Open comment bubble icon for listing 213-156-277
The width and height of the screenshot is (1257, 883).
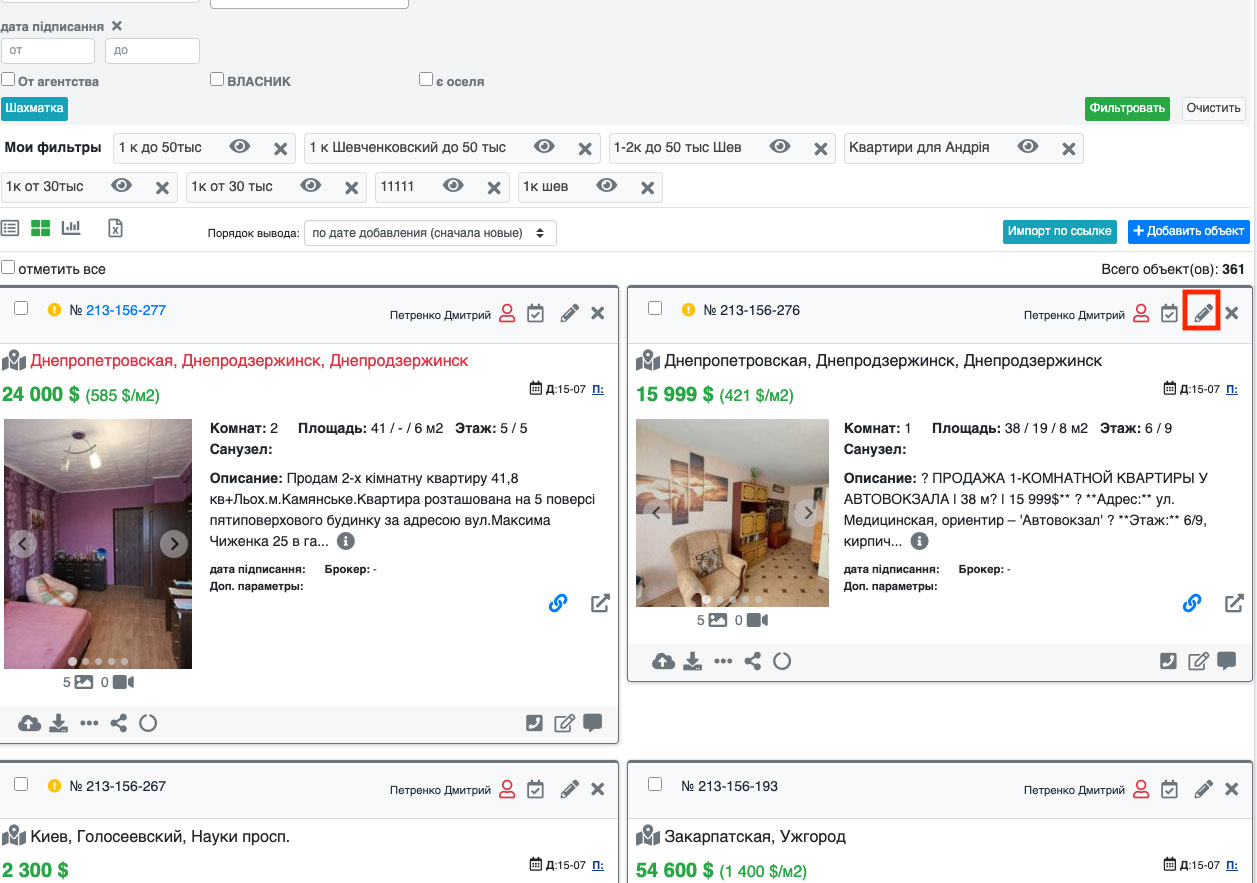tap(592, 723)
